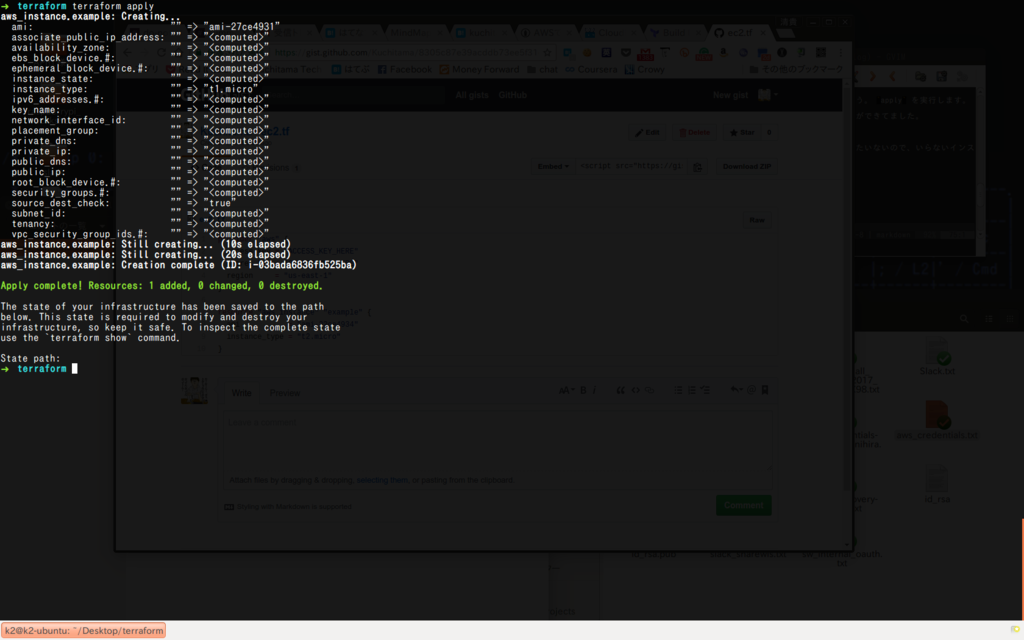1024x640 pixels.
Task: Open chat bookmarks folder
Action: (x=542, y=69)
